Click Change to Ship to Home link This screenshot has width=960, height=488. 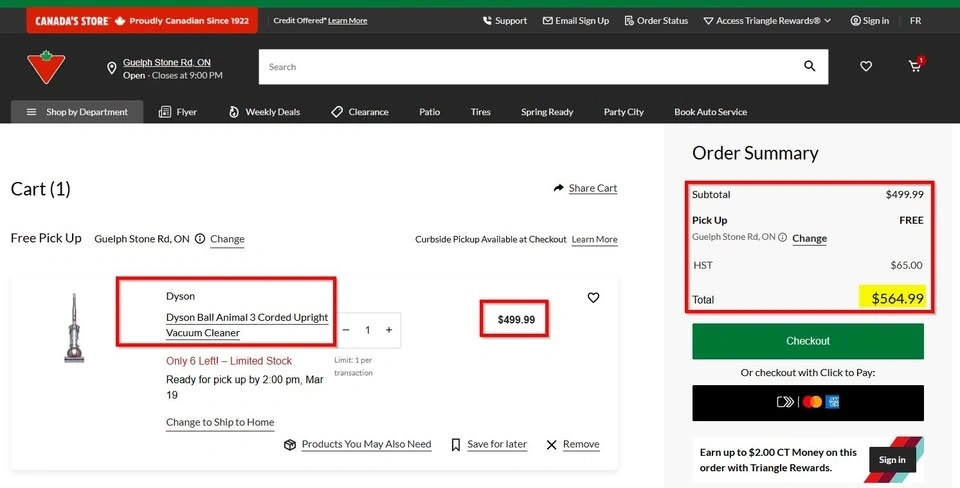220,422
